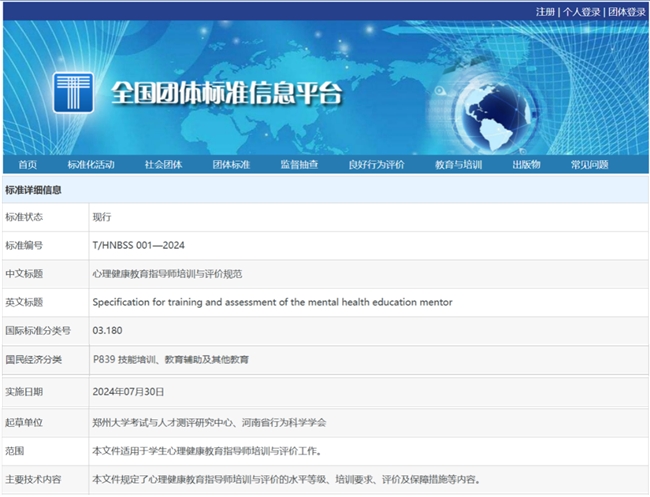Open the 首页 home menu item
This screenshot has width=650, height=497.
[28, 165]
